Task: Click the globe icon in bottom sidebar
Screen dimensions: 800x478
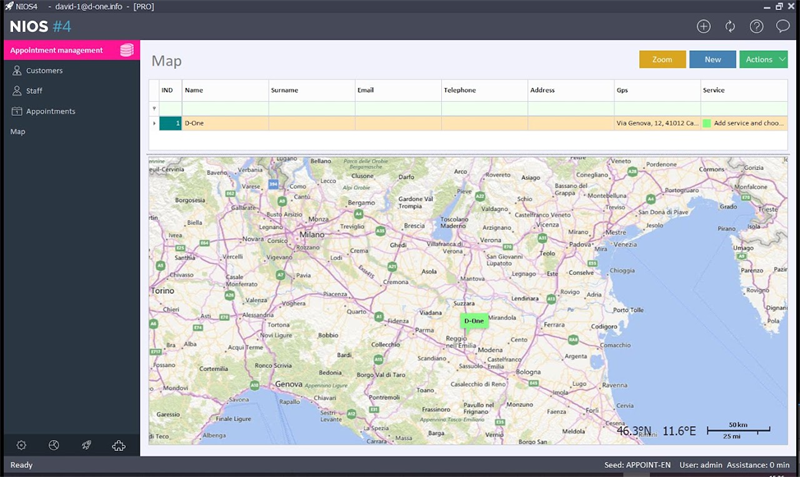Action: [x=54, y=445]
